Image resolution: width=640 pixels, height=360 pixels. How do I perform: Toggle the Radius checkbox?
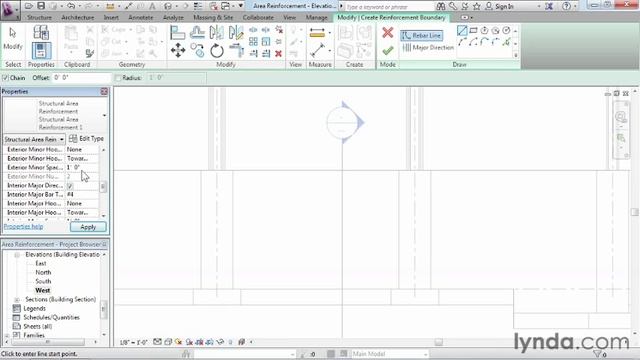coord(118,78)
